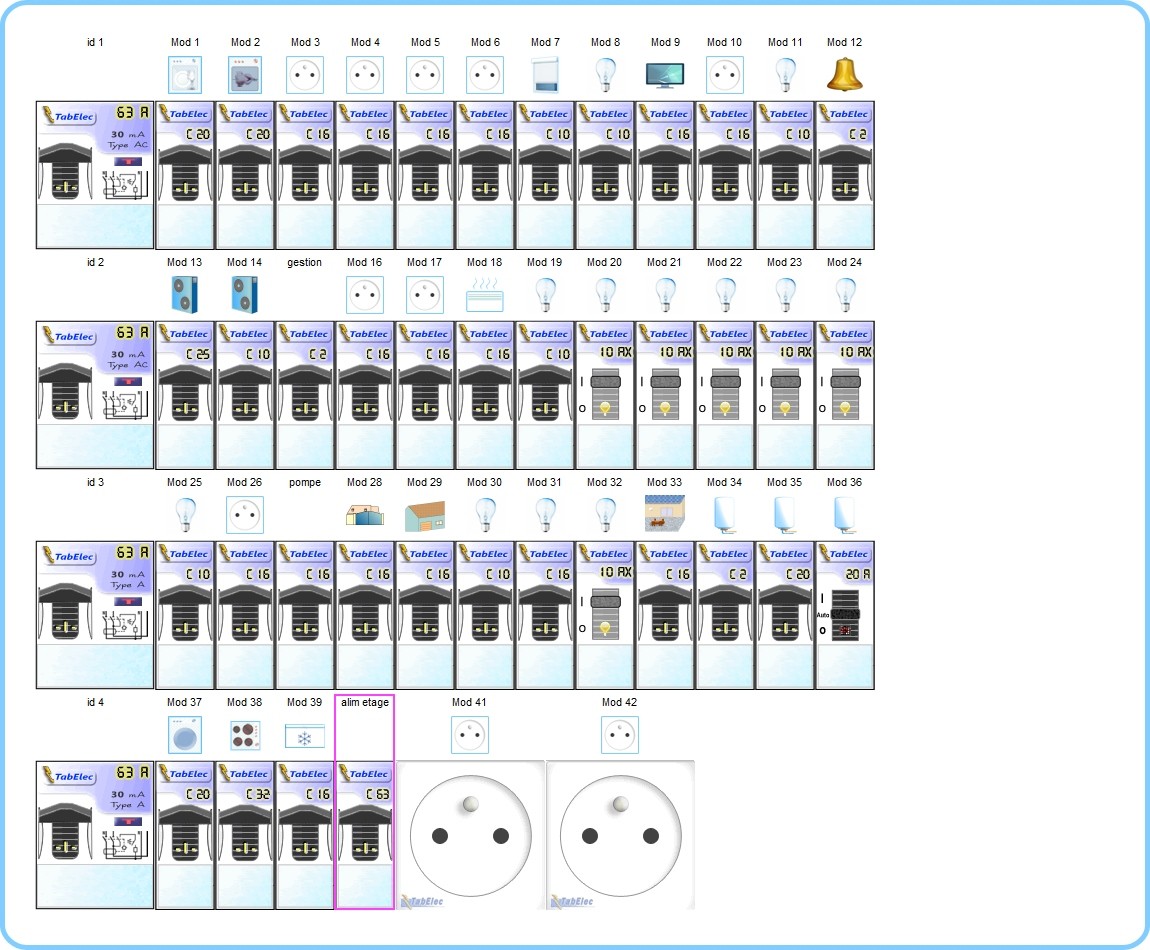
Task: Select the water heater icon under Mod 36
Action: [x=845, y=515]
